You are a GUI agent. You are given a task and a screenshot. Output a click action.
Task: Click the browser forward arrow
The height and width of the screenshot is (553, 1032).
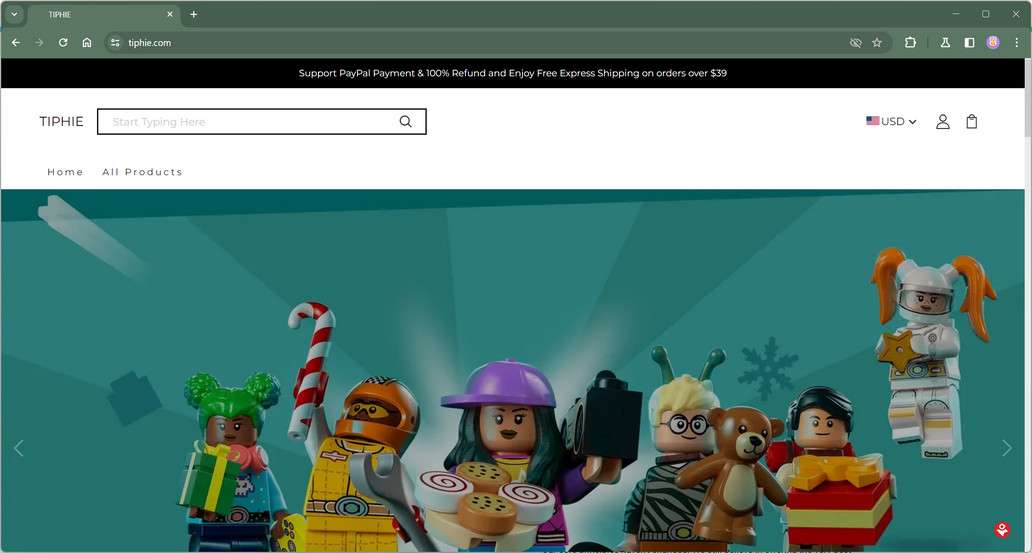[x=39, y=43]
